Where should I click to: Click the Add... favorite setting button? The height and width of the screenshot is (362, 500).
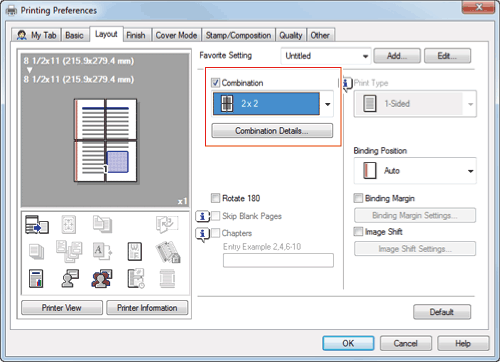pyautogui.click(x=397, y=56)
